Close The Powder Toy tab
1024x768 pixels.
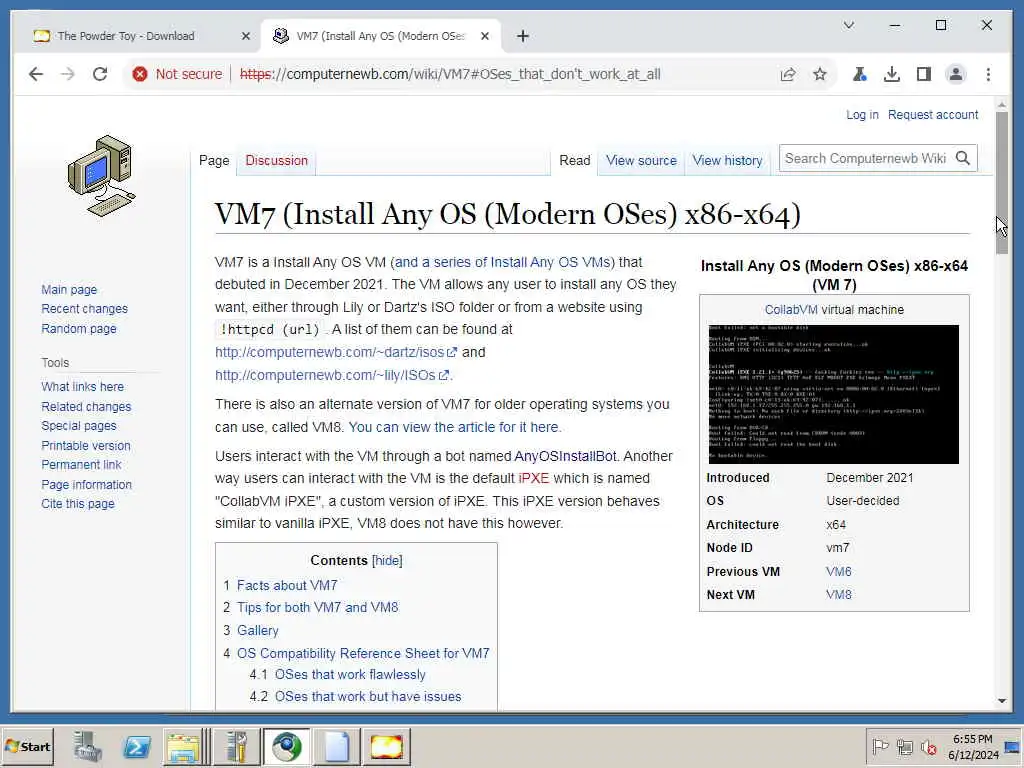coord(246,37)
